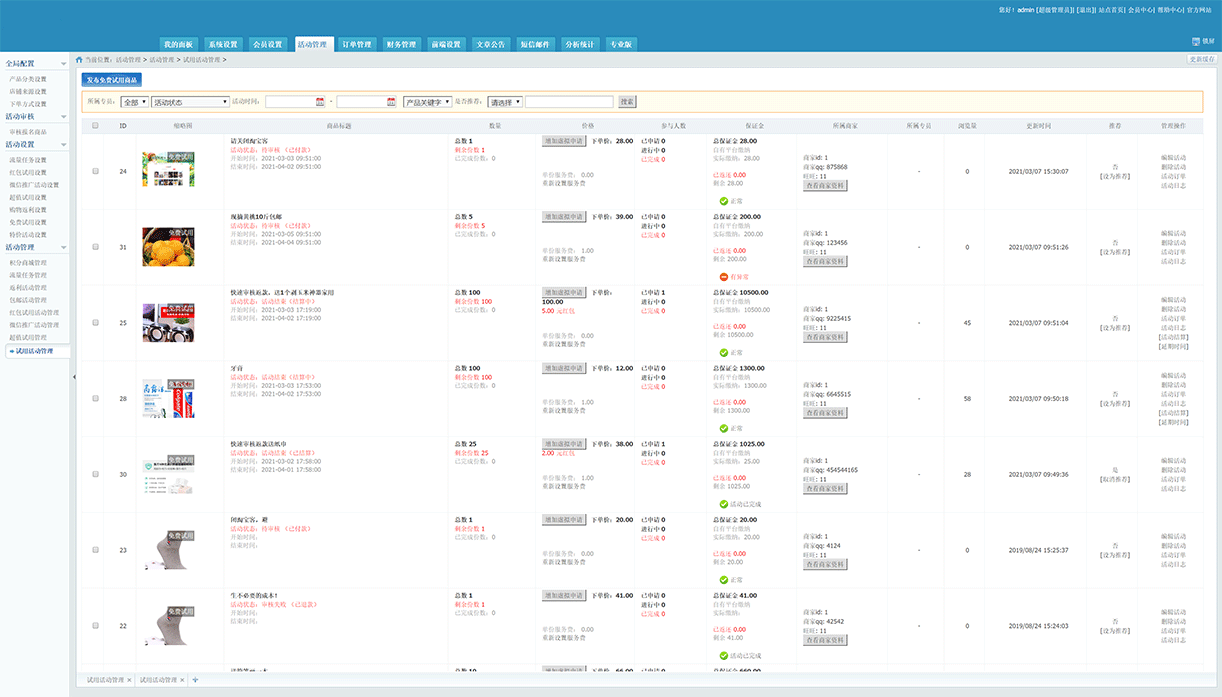
Task: Check the row checkbox for ID 28
Action: 96,398
